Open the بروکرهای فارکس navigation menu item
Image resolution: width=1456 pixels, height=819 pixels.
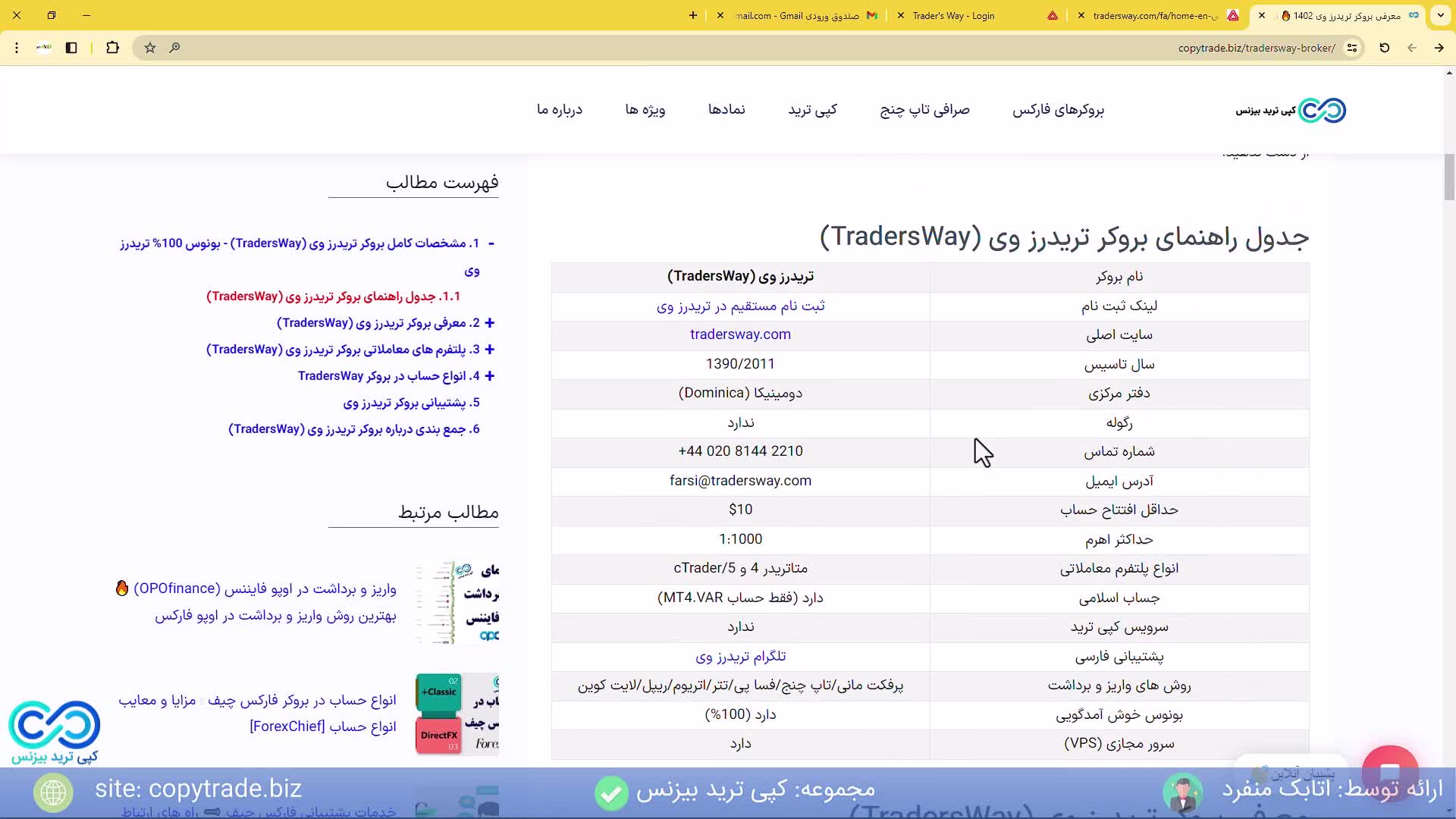click(x=1058, y=110)
